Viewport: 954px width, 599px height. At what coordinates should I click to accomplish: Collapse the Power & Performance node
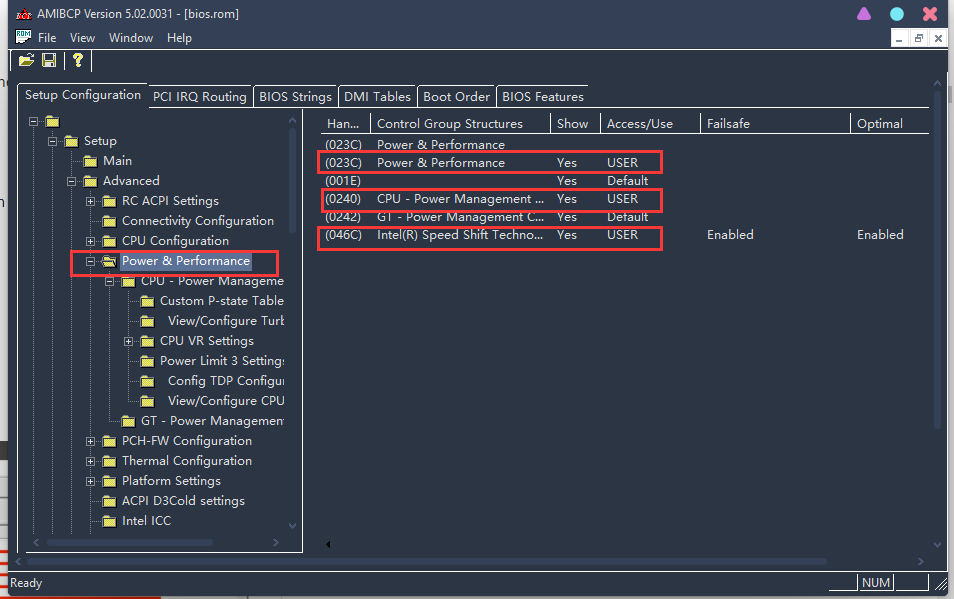pos(90,261)
